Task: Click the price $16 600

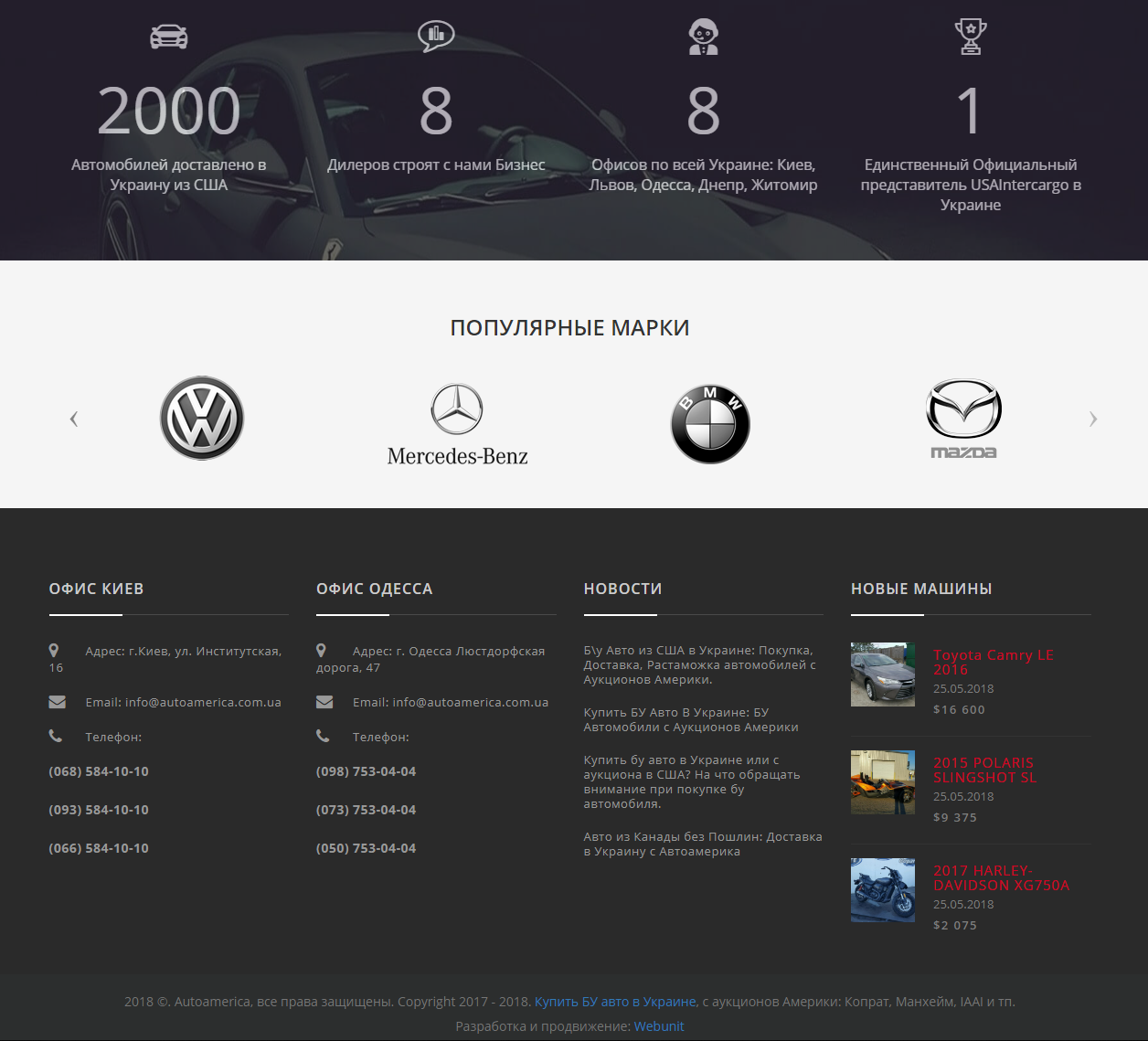Action: [959, 709]
